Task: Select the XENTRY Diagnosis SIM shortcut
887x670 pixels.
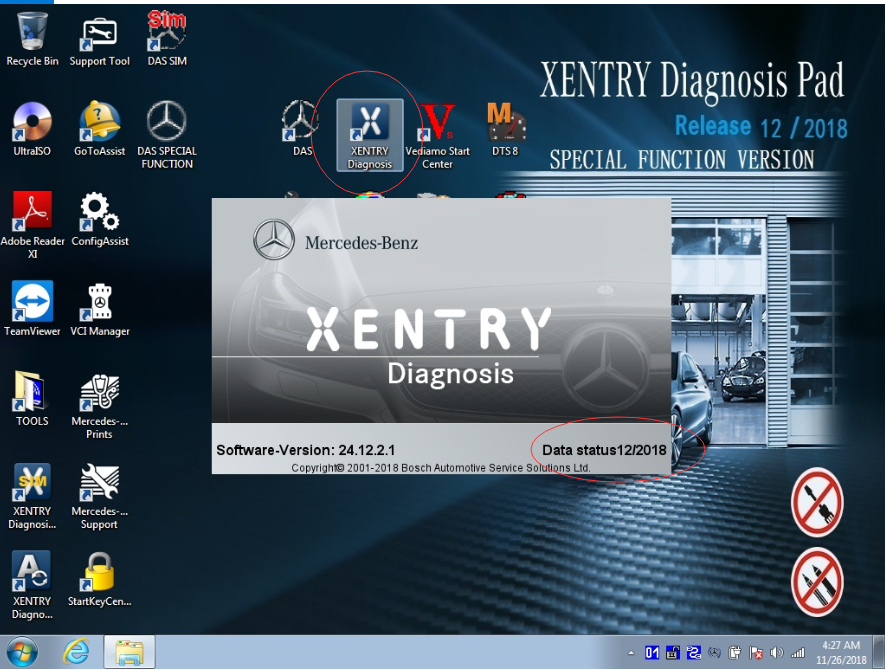Action: [x=32, y=496]
